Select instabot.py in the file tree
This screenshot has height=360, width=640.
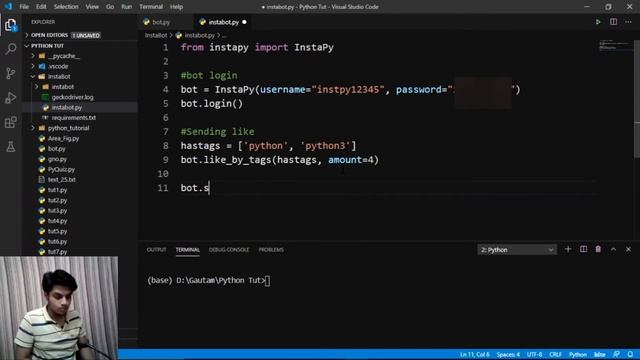coord(67,107)
